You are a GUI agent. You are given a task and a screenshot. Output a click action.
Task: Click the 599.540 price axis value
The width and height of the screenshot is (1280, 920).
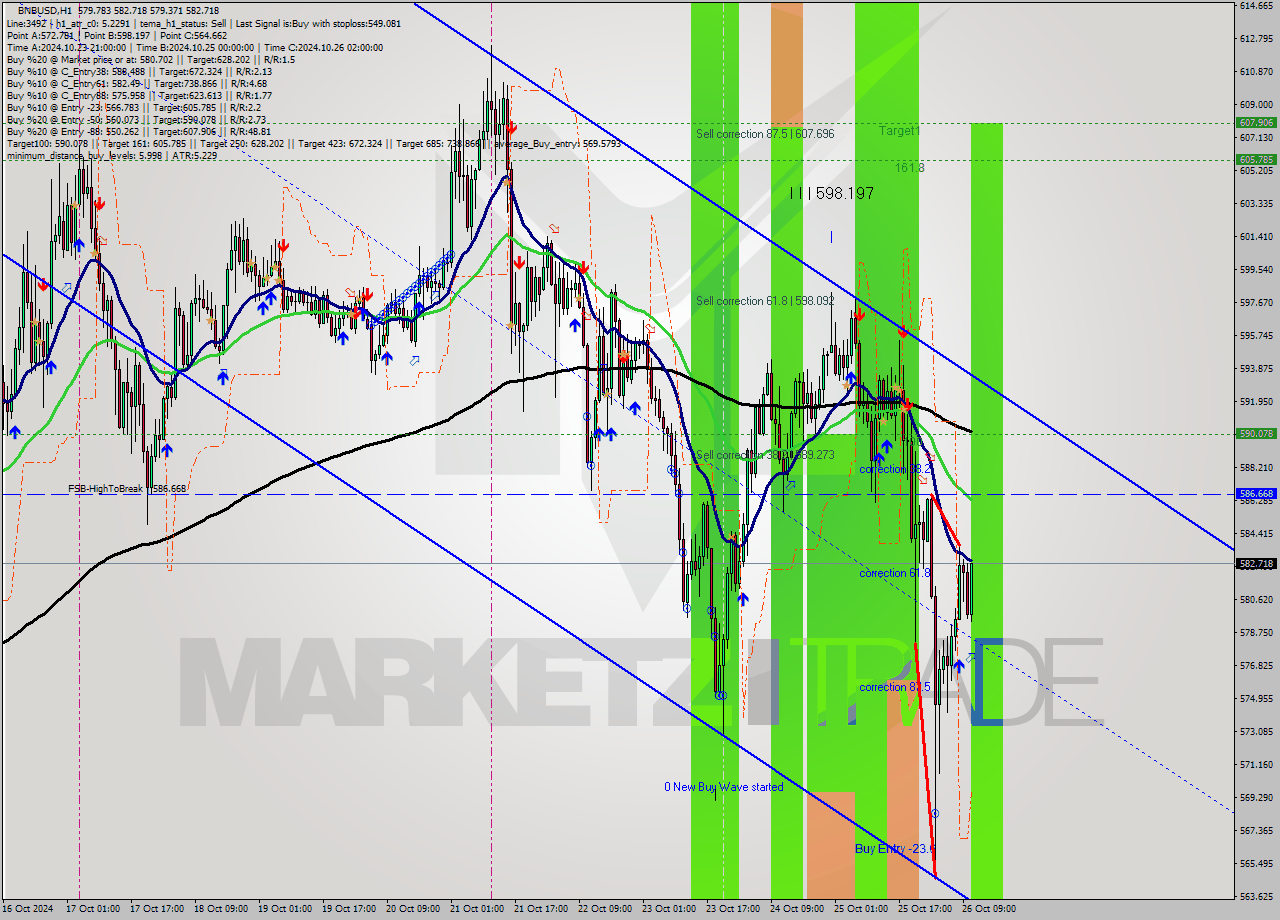pyautogui.click(x=1256, y=270)
